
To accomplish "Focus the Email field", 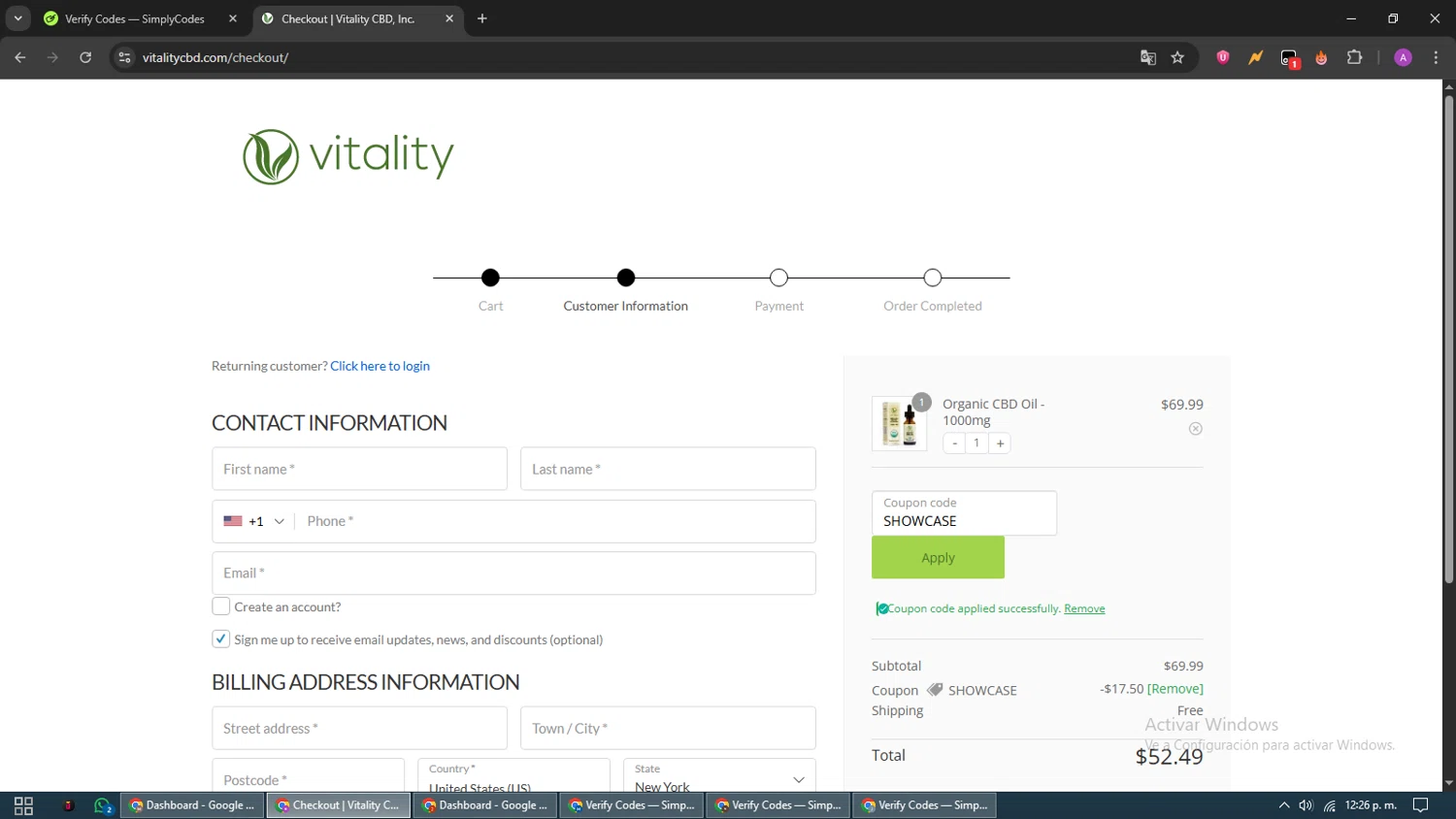I will point(513,573).
